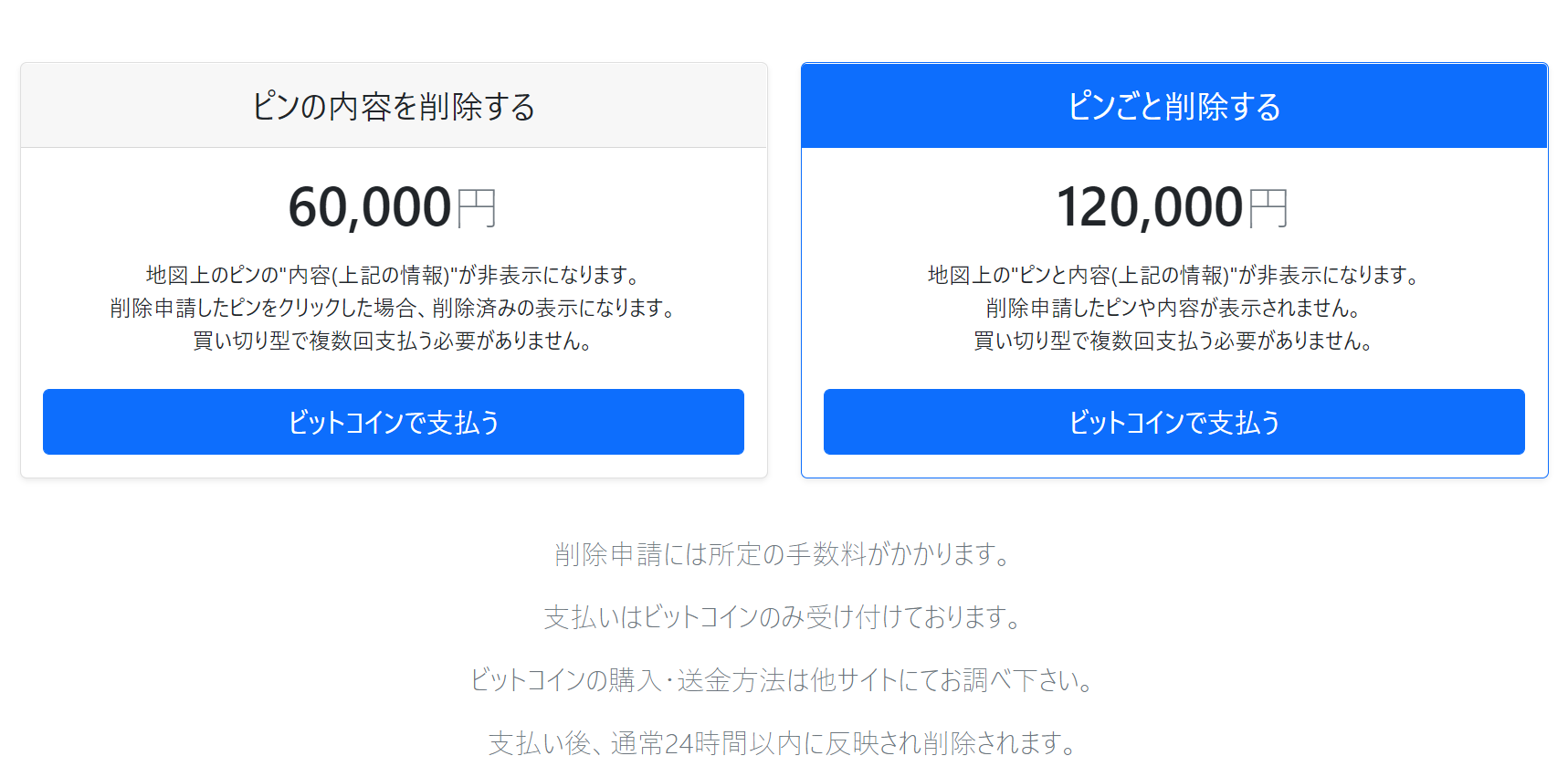Click 24時間 in the last footer note

coord(706,744)
